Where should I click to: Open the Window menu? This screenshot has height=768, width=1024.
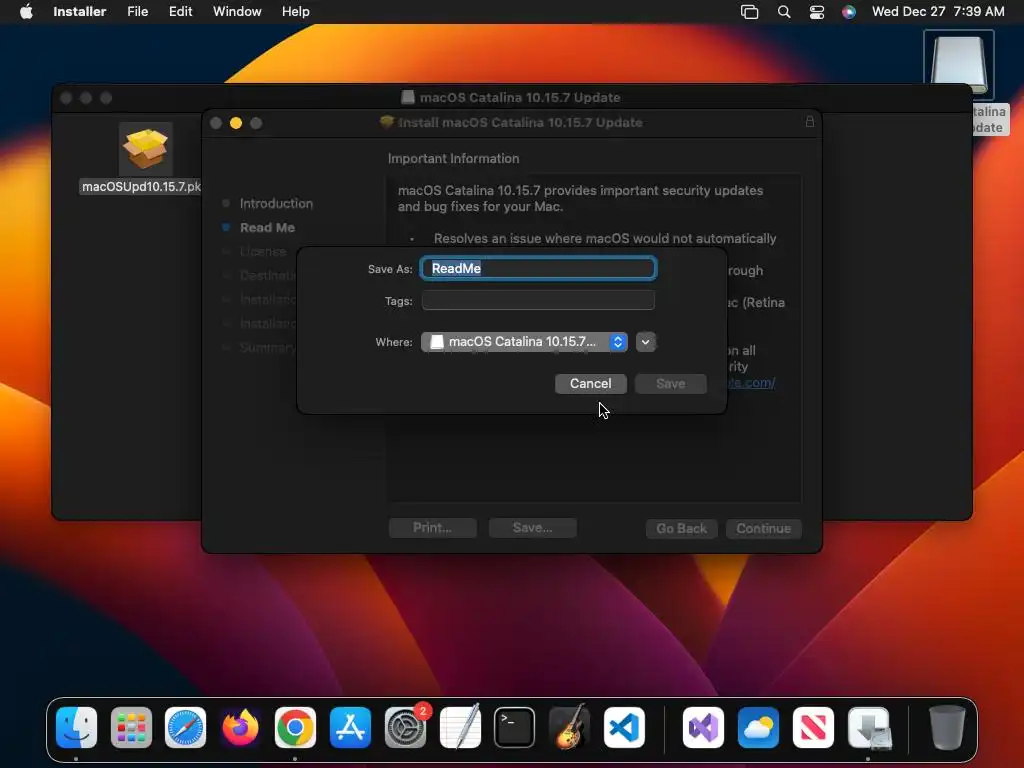[x=237, y=11]
